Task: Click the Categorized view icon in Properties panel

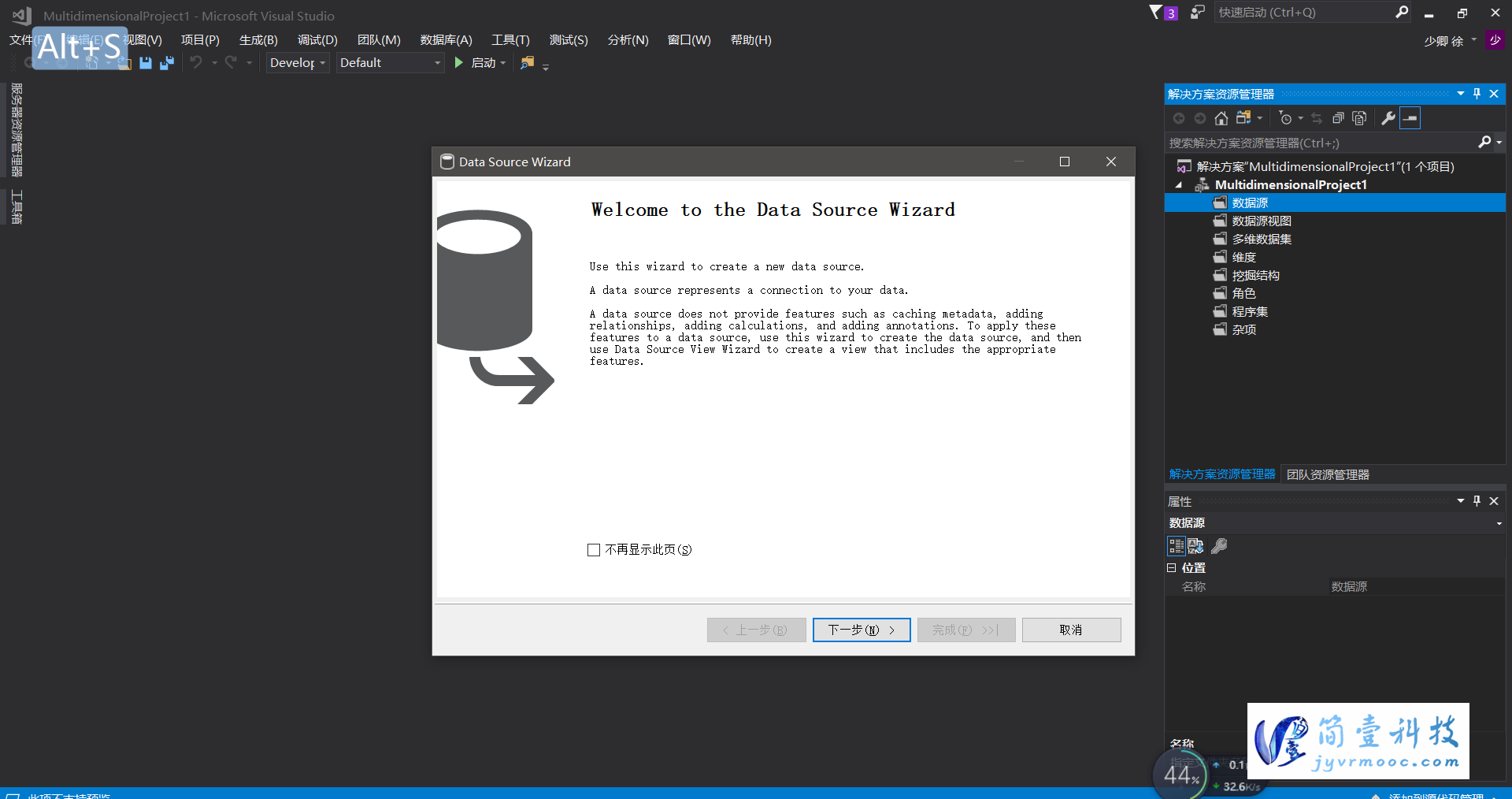Action: (x=1177, y=545)
